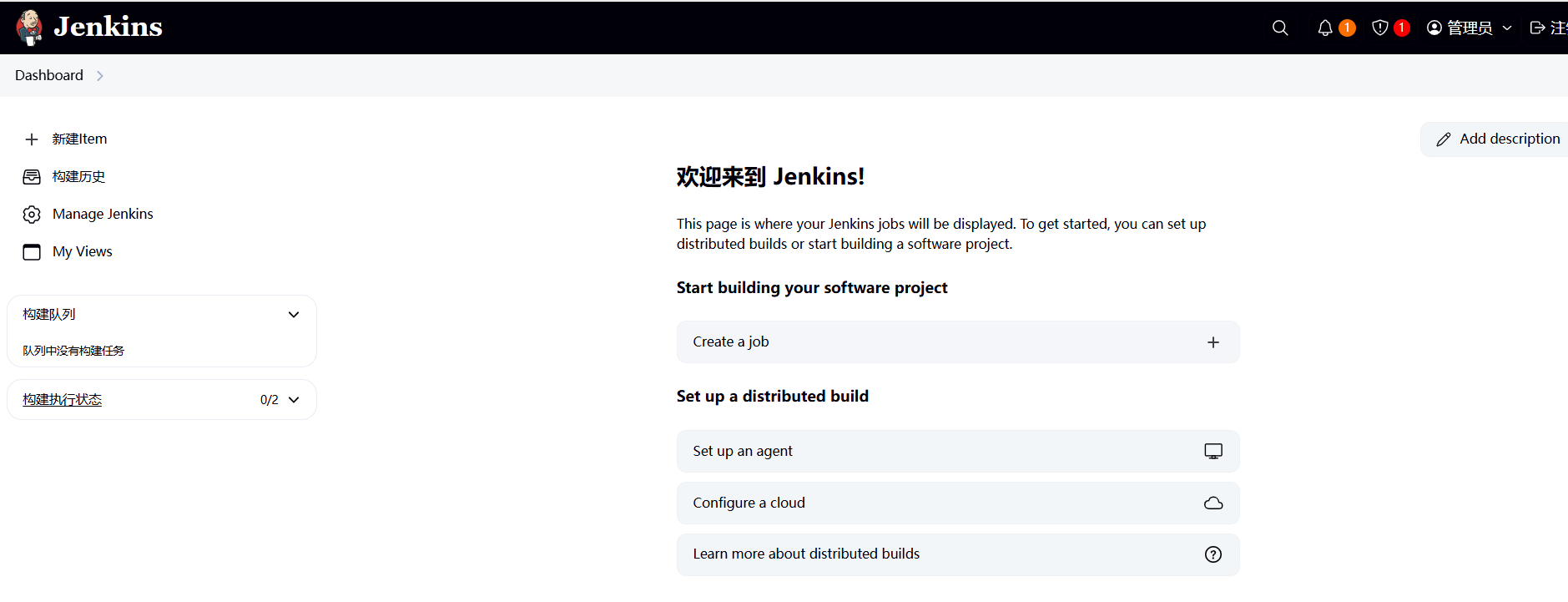This screenshot has width=1568, height=602.
Task: Open Learn more about distributed builds
Action: tap(958, 555)
